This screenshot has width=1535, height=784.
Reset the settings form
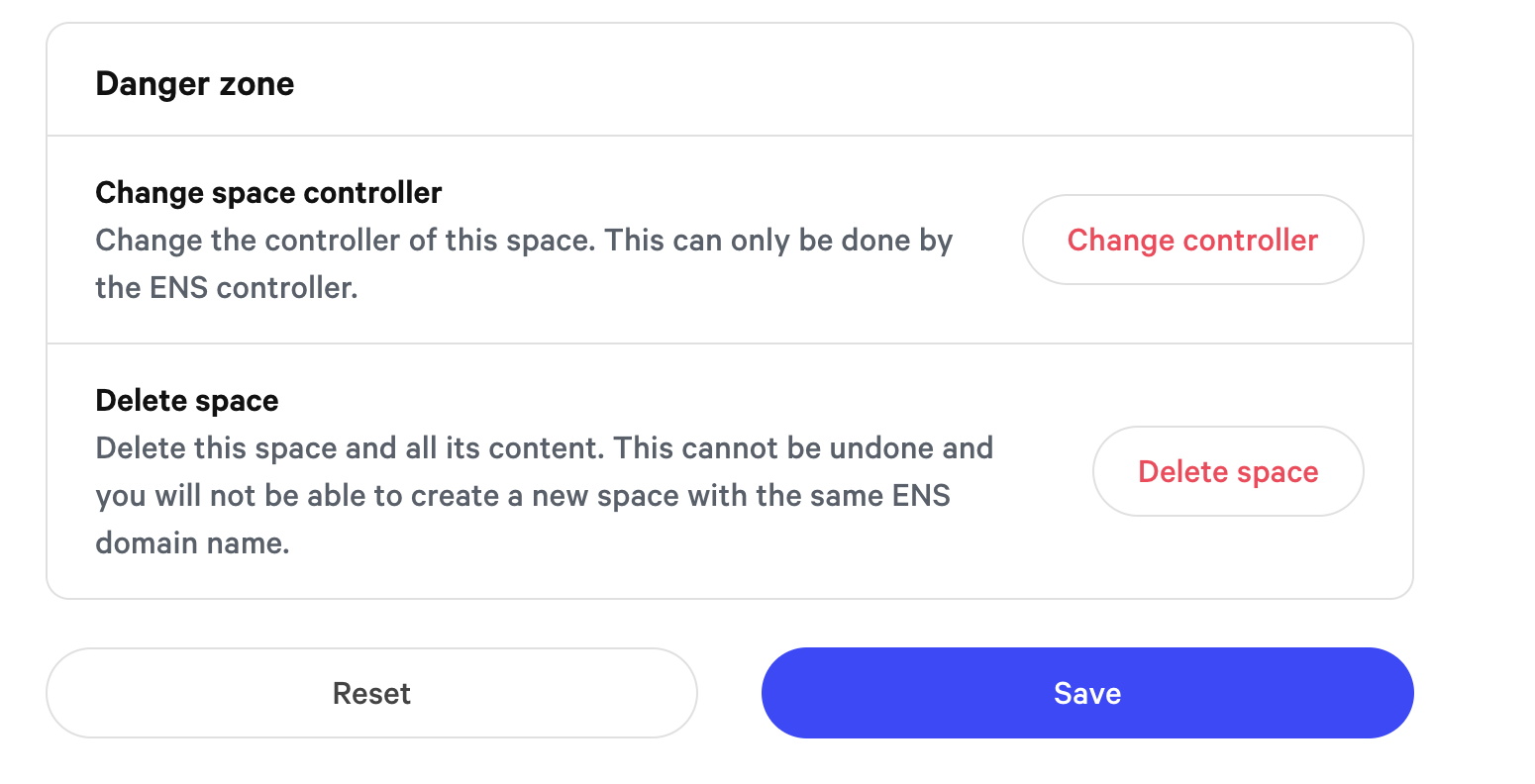(x=371, y=693)
